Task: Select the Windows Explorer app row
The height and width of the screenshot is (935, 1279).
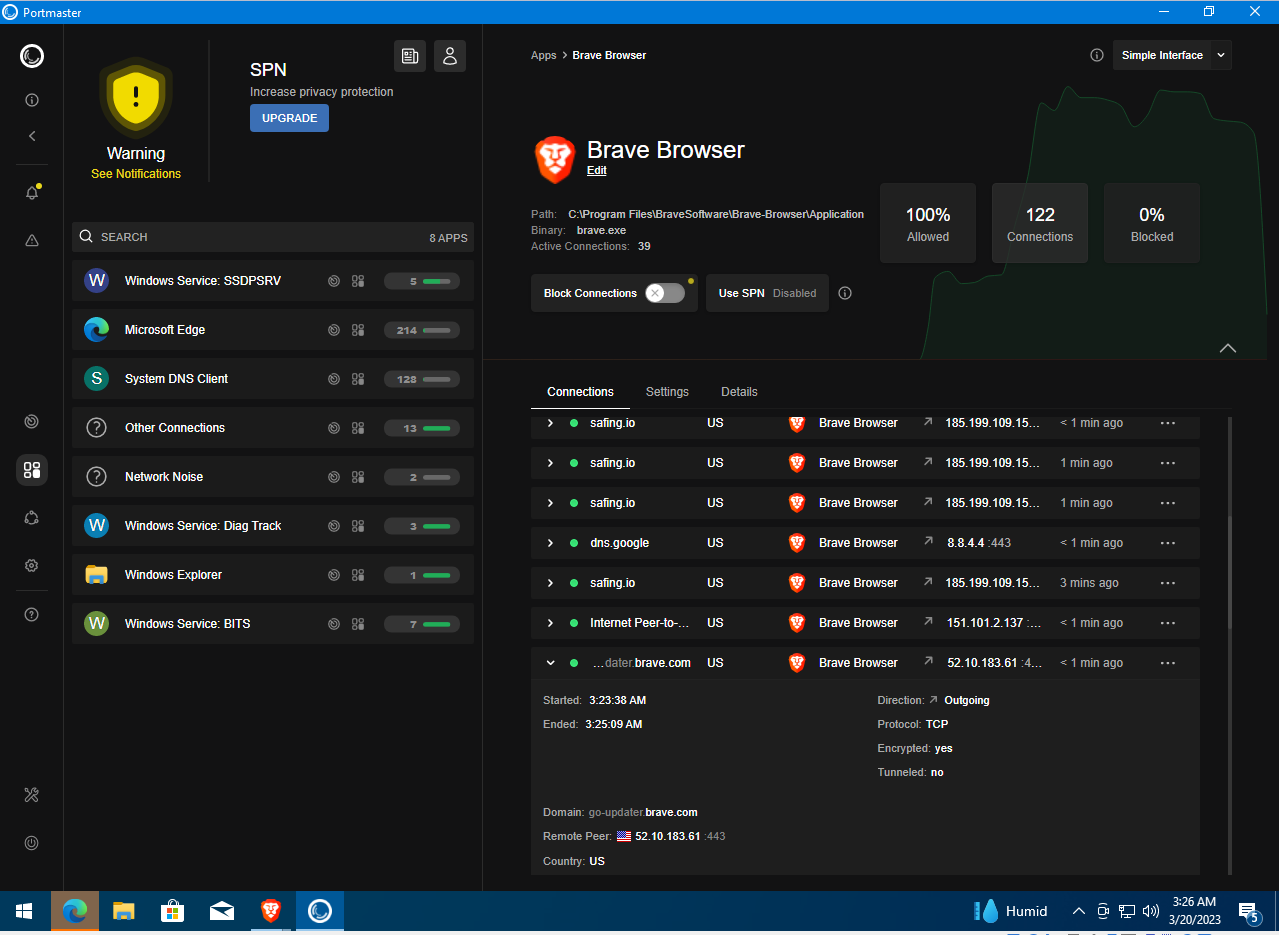Action: coord(272,575)
